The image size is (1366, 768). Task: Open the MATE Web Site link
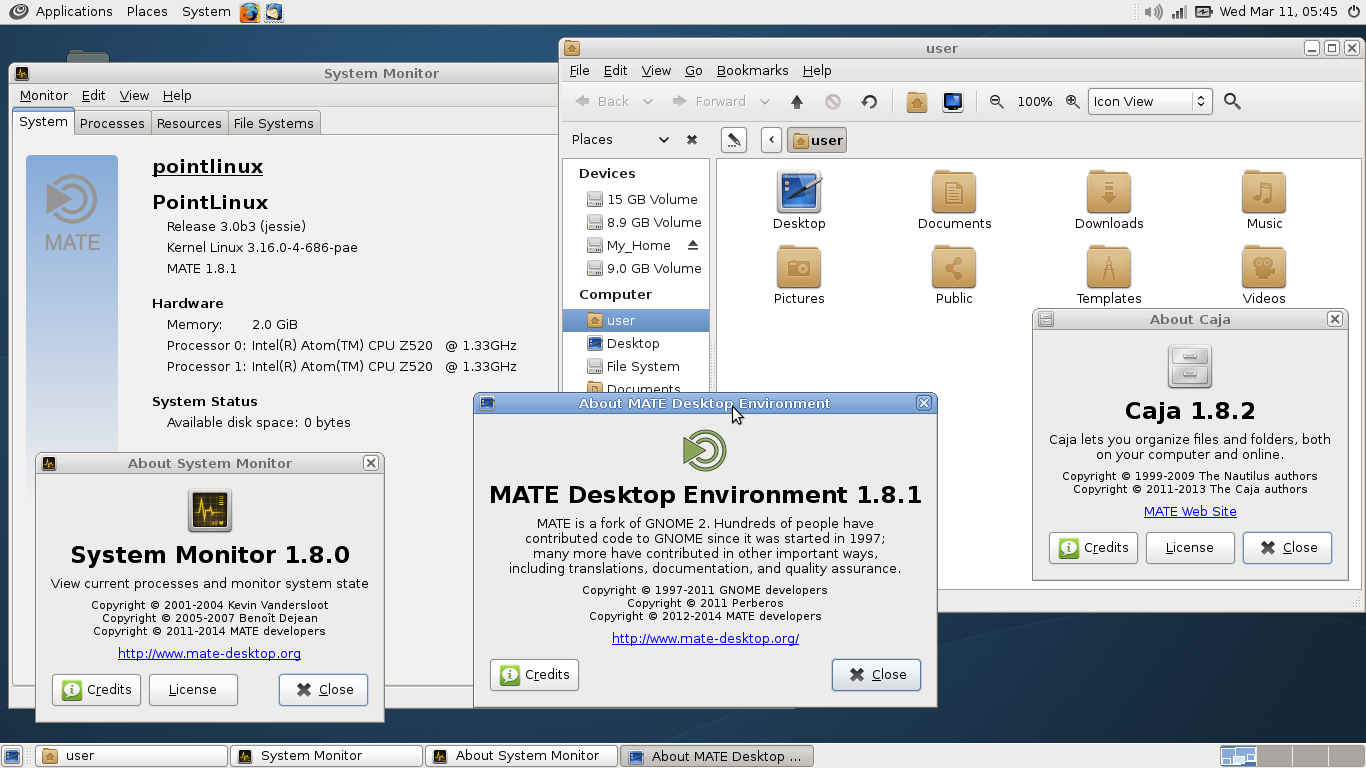(x=1190, y=511)
